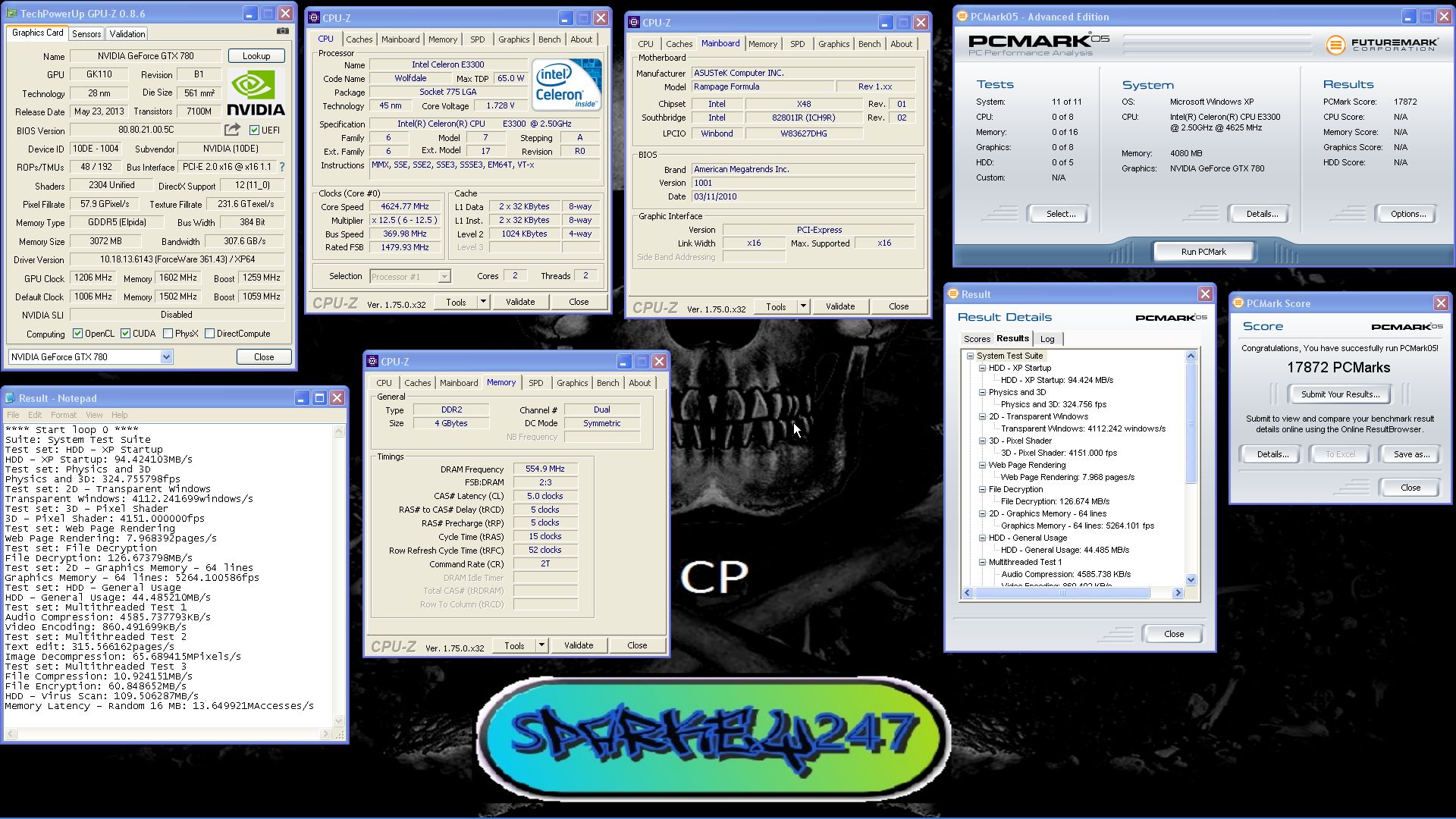Viewport: 1456px width, 819px height.
Task: Open Tools dropdown arrow in CPU-Z Mainboard window
Action: click(803, 307)
